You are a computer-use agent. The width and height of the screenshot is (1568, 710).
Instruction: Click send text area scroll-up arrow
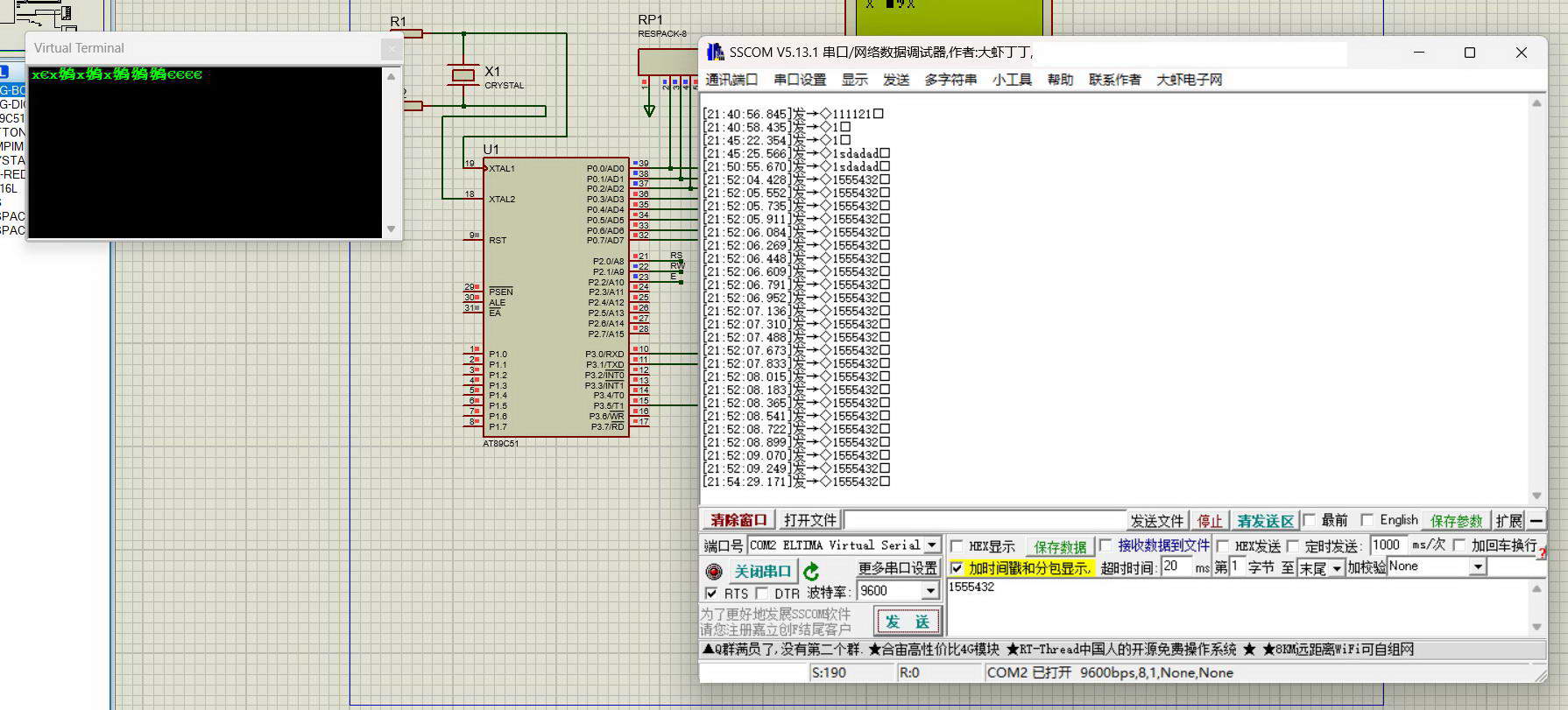pyautogui.click(x=1536, y=588)
